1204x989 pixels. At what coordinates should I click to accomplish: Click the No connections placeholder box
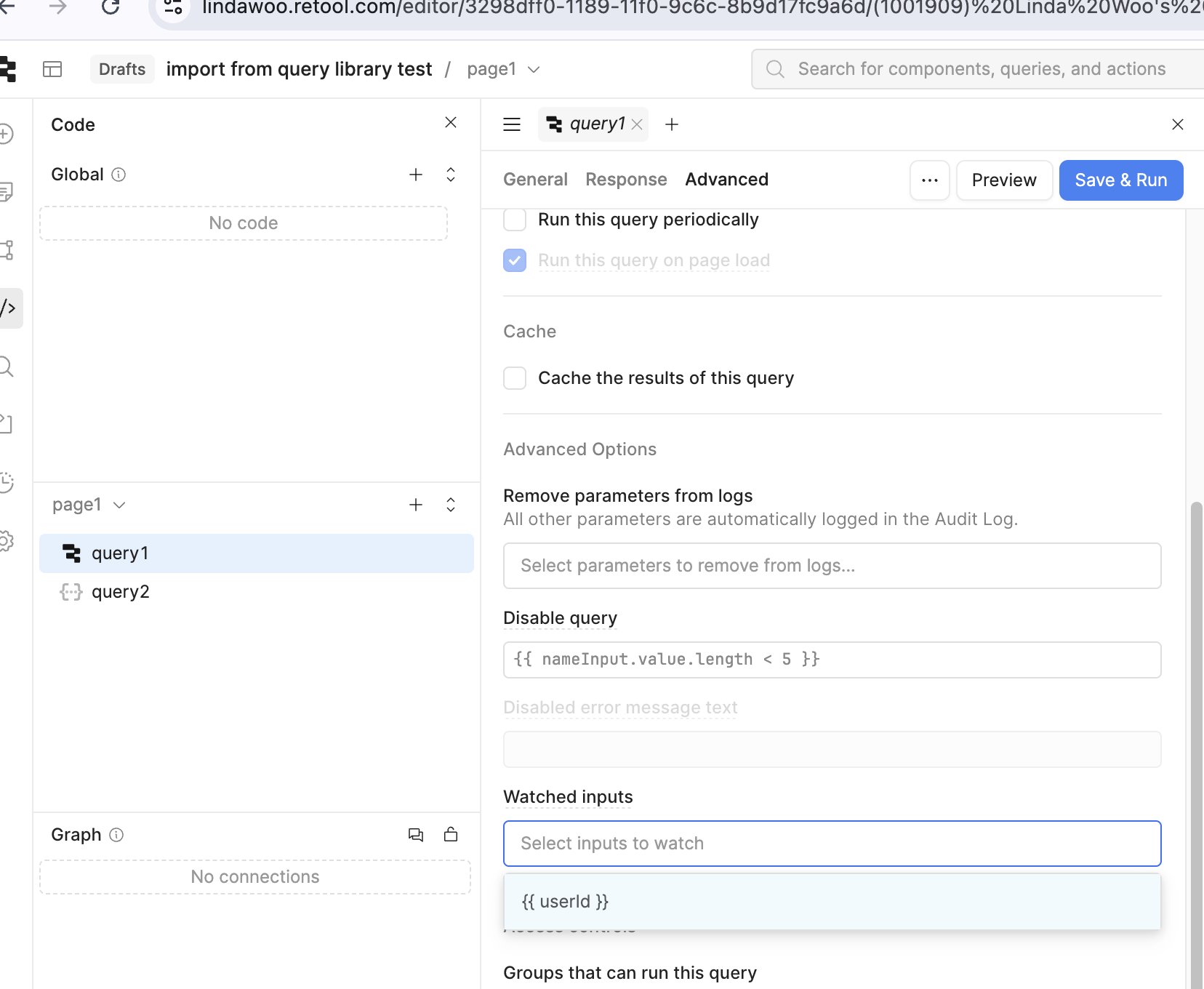point(255,877)
